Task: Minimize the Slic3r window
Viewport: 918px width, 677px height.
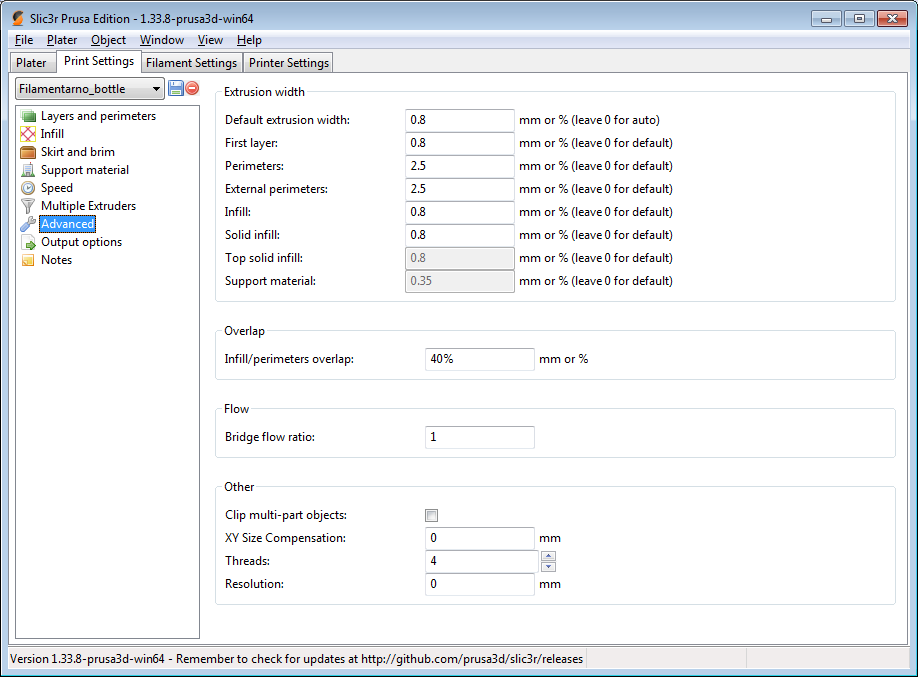Action: pos(826,19)
